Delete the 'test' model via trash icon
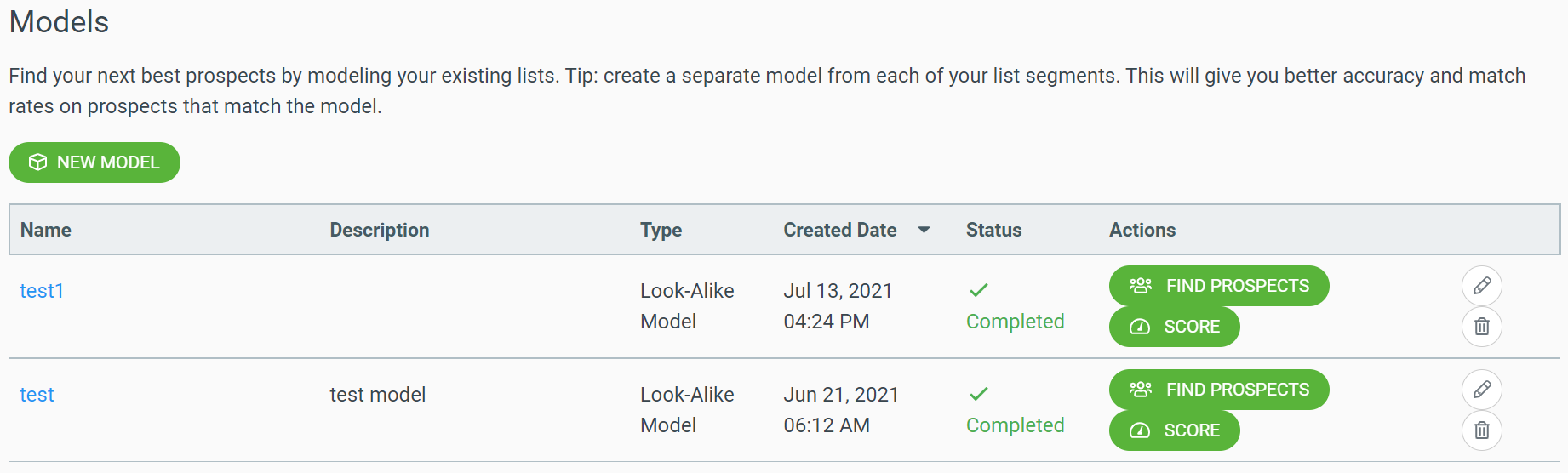 pos(1481,430)
